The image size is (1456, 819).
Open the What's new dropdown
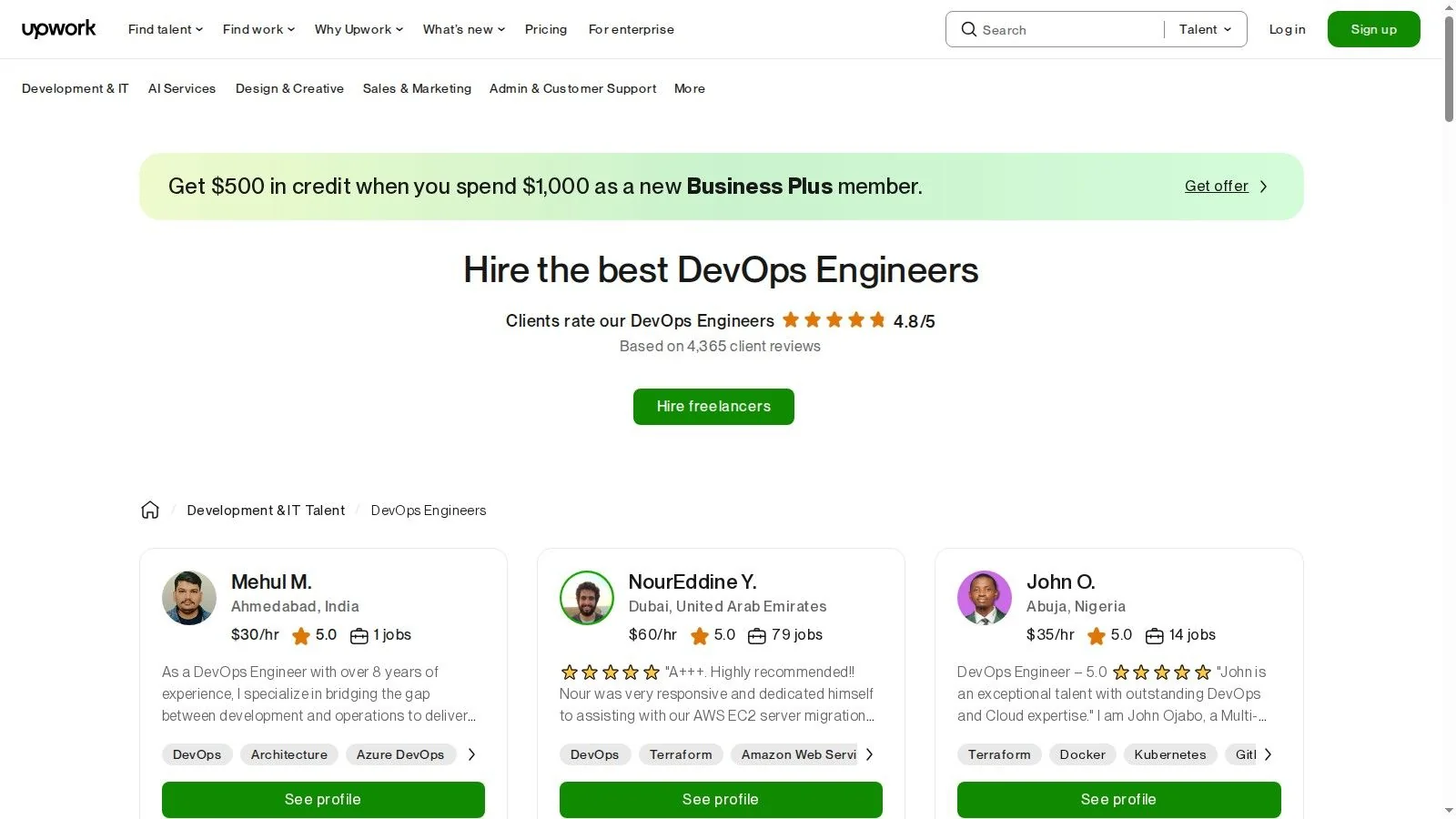click(x=462, y=29)
